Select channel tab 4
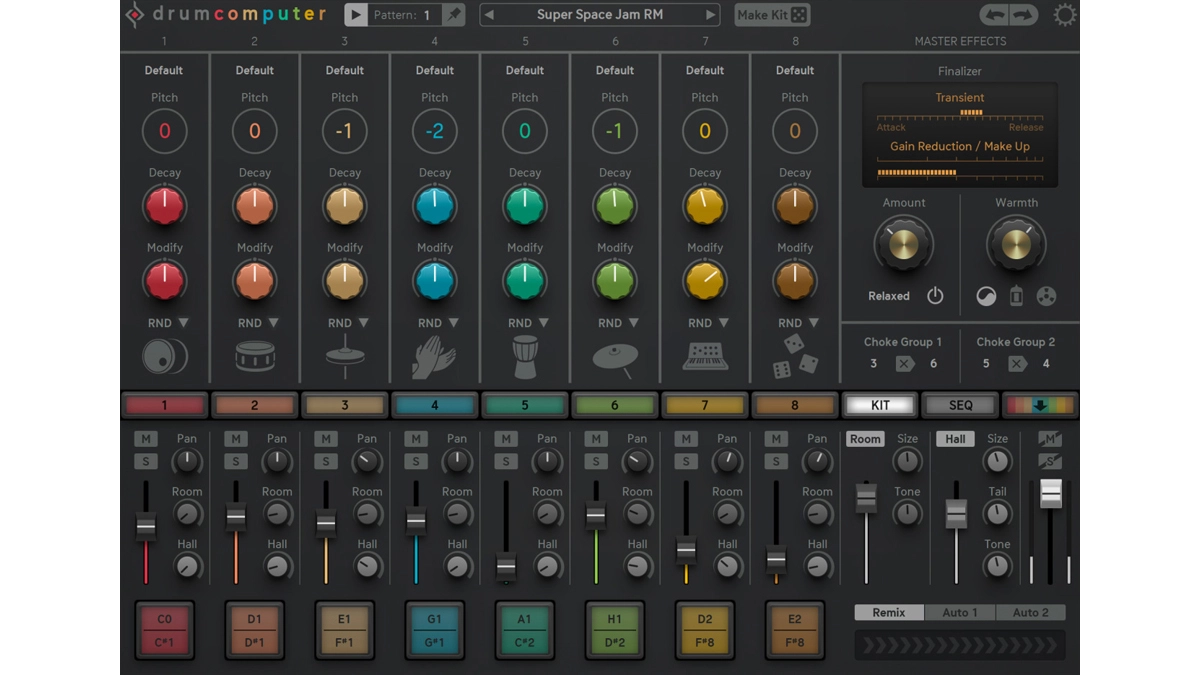1200x675 pixels. [x=435, y=405]
